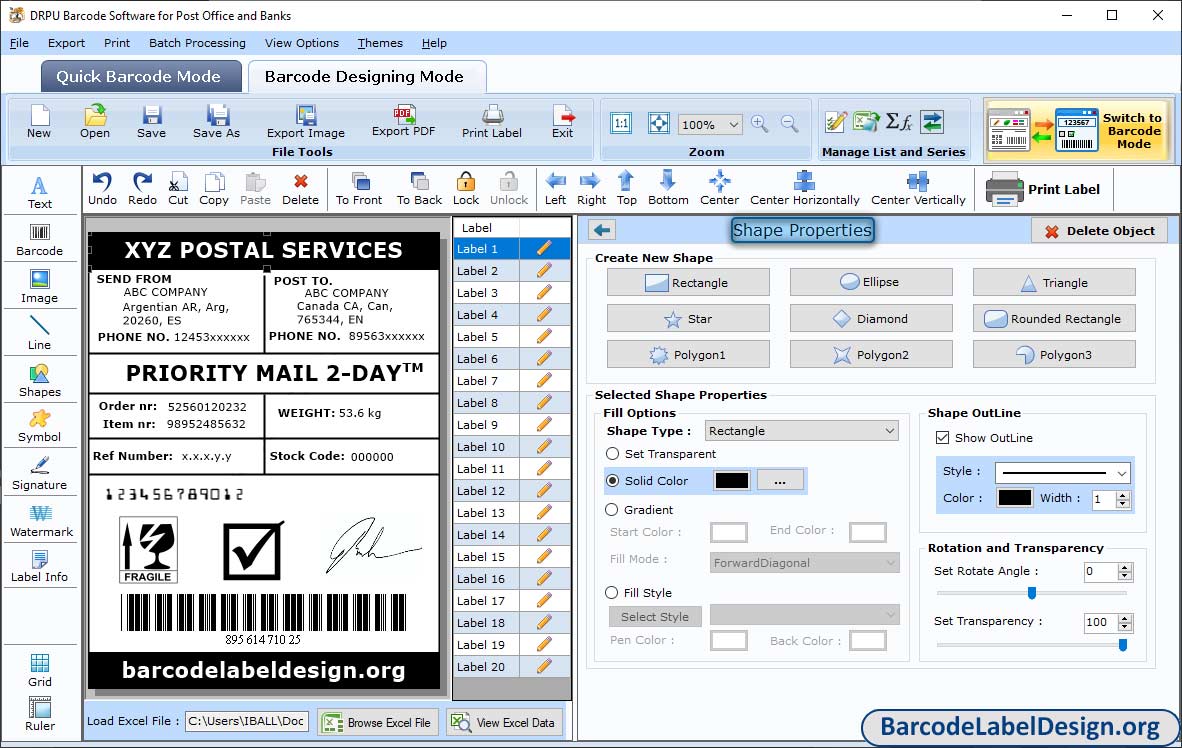The height and width of the screenshot is (748, 1182).
Task: Send selected object To Back
Action: pos(419,189)
